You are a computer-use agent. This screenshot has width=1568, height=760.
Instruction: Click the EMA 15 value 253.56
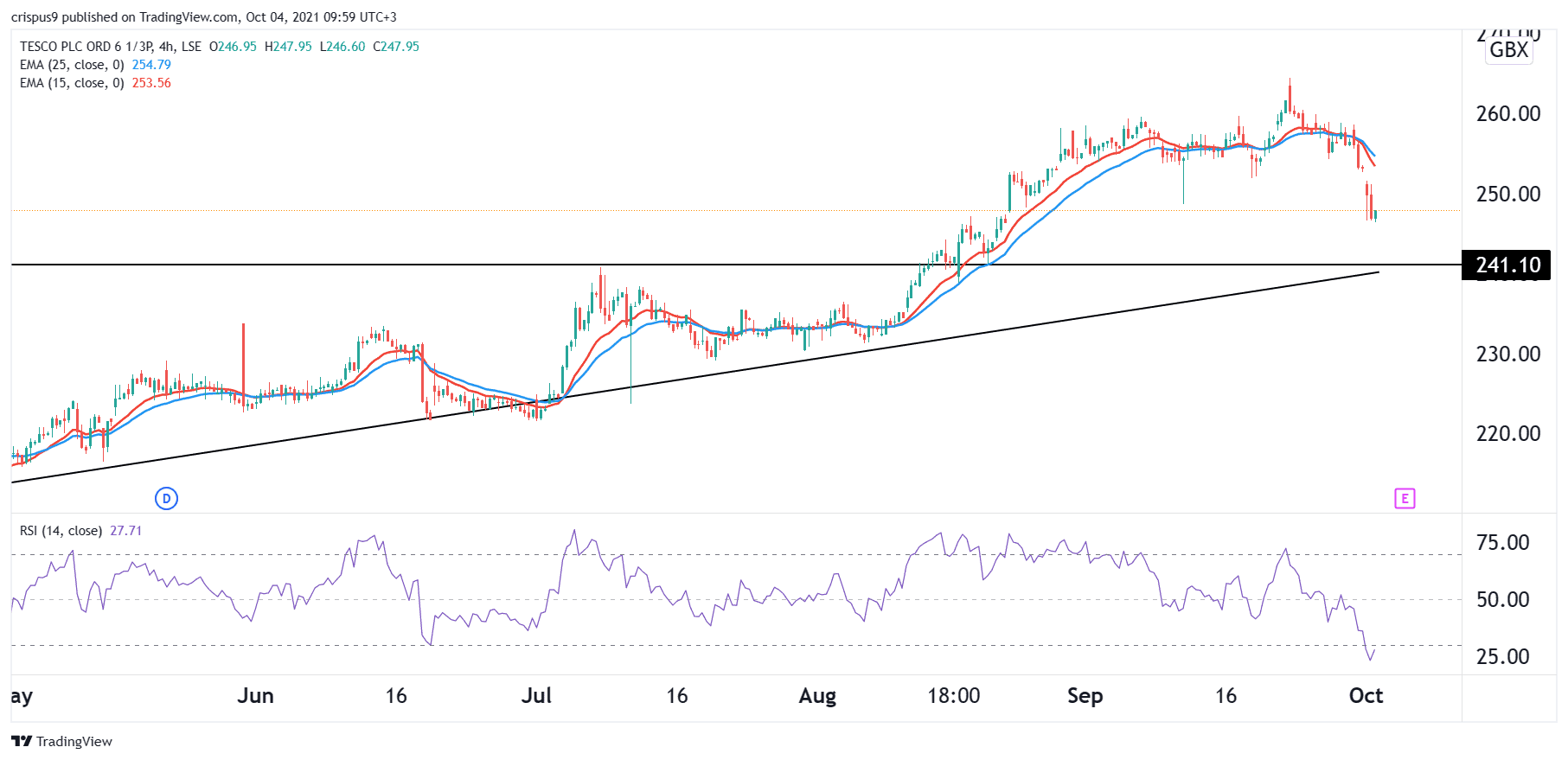[151, 83]
